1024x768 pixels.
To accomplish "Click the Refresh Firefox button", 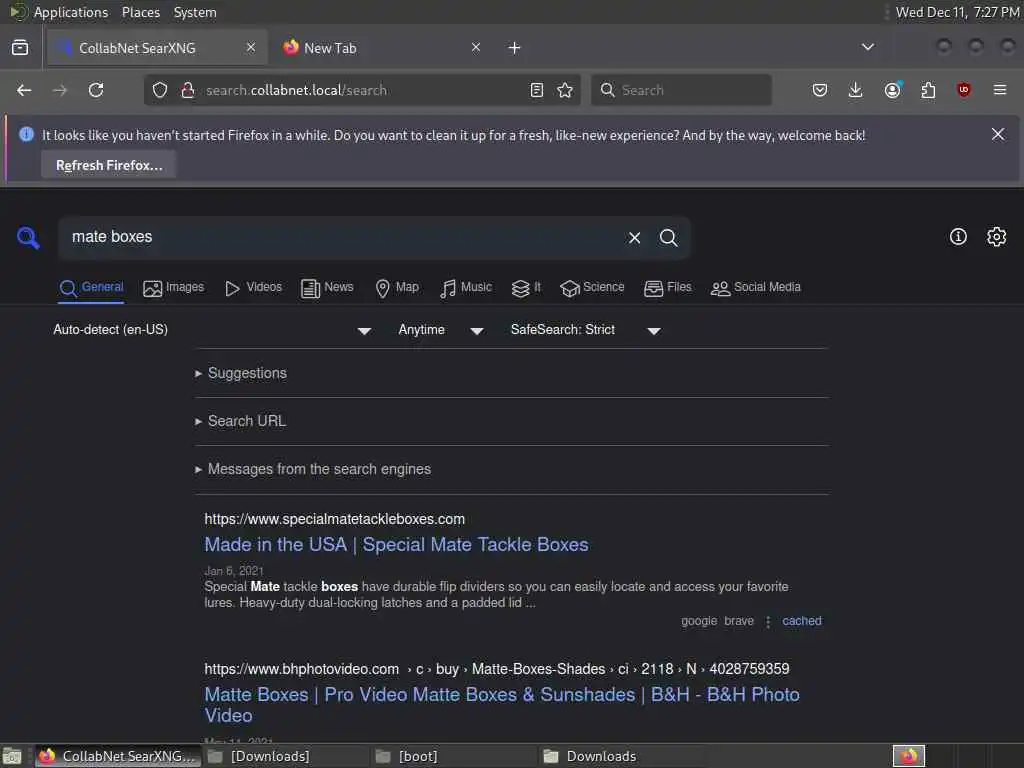I will pyautogui.click(x=109, y=165).
